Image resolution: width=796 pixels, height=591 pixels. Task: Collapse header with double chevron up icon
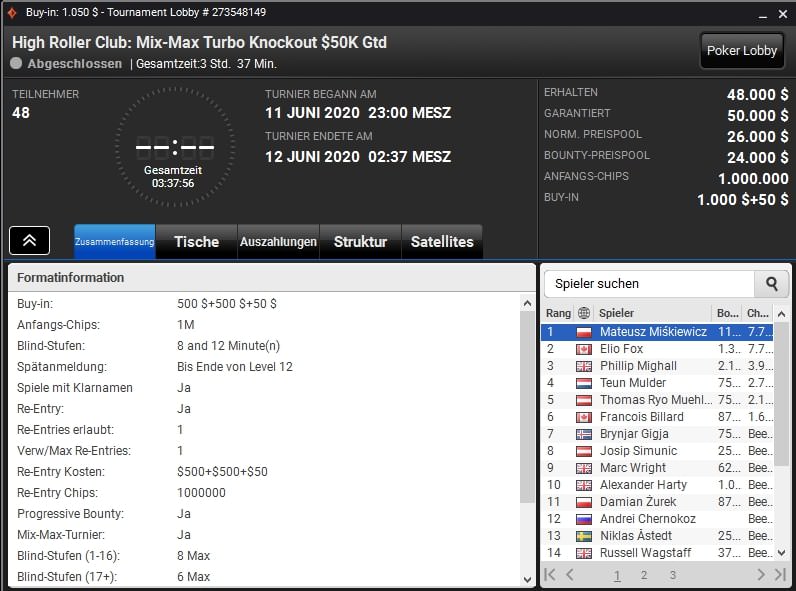click(x=30, y=241)
